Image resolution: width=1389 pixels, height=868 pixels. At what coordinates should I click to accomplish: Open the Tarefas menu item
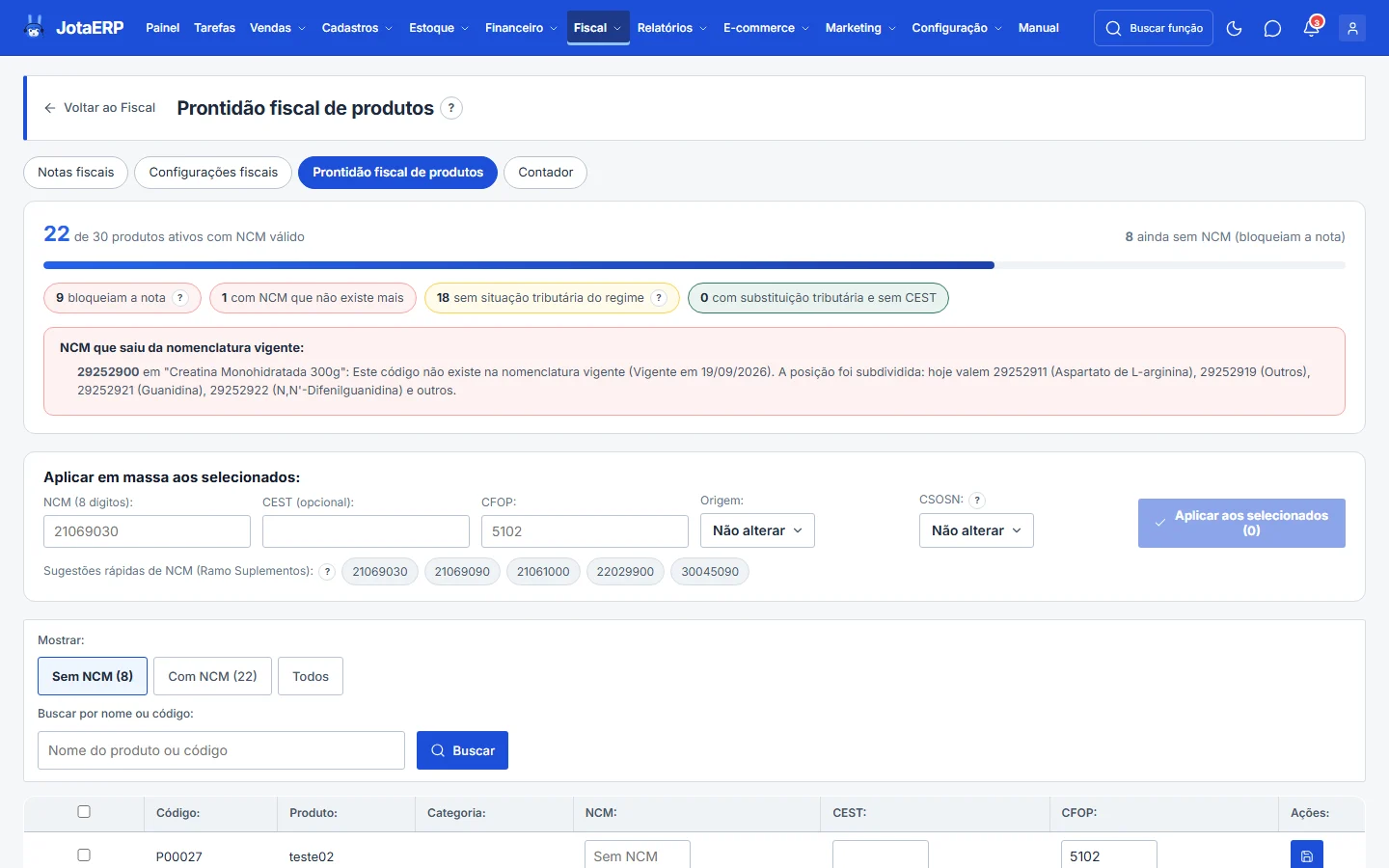click(x=214, y=28)
